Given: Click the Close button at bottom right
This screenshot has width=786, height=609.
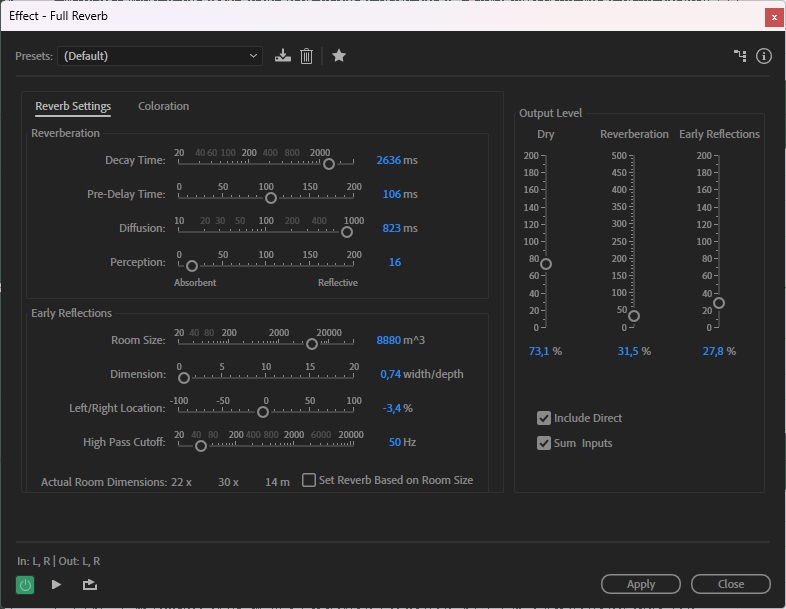Looking at the screenshot, I should point(730,584).
